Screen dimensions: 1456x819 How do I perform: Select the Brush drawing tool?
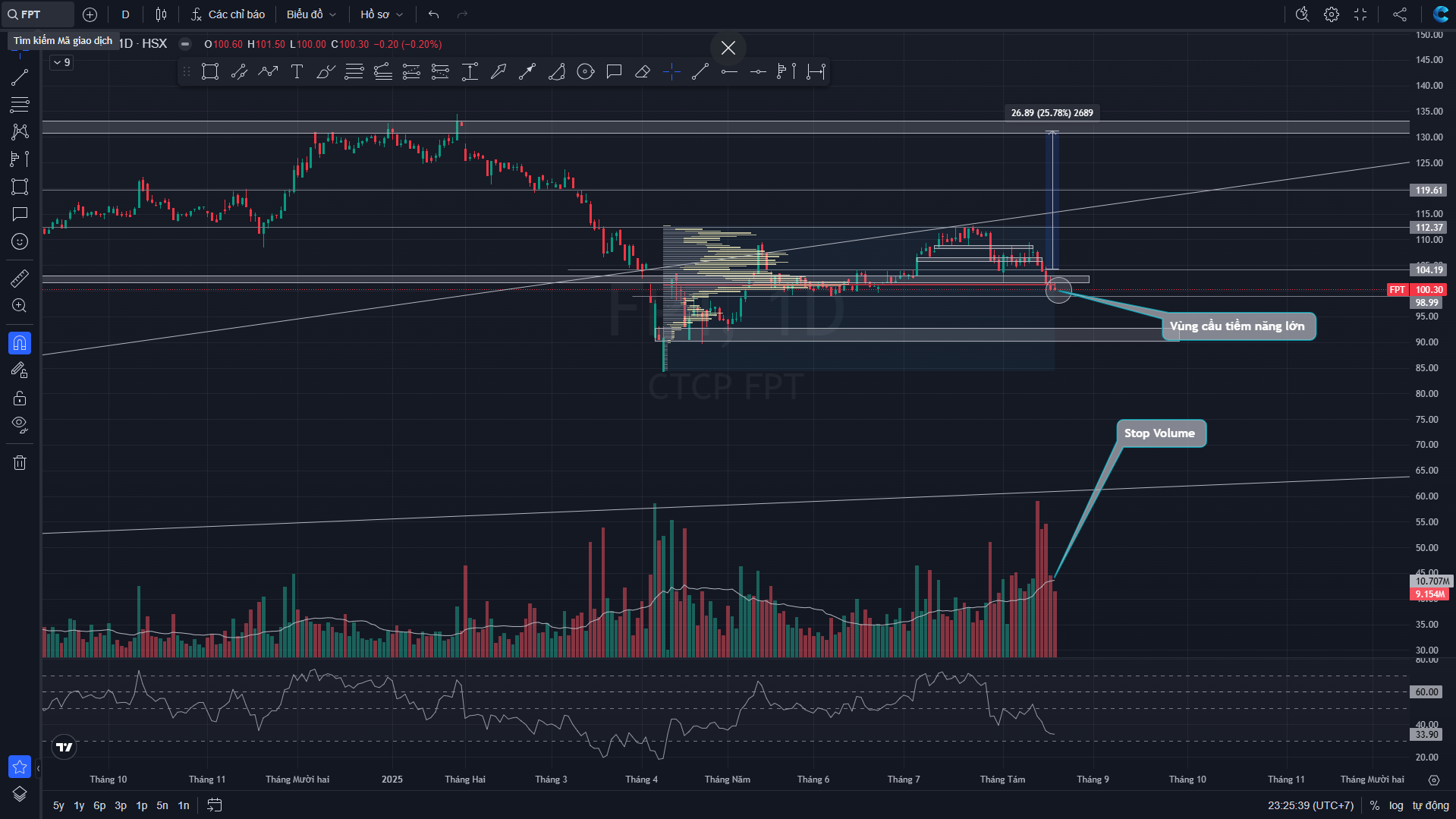[325, 72]
